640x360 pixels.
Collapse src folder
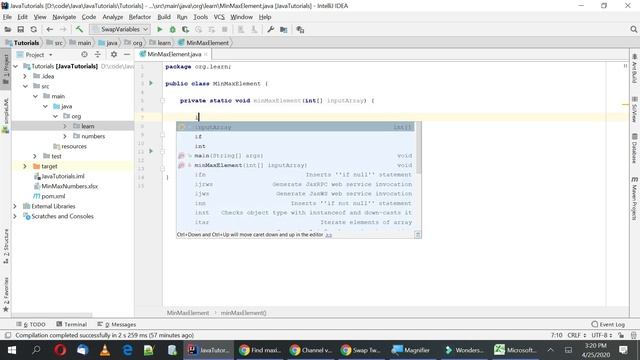[25, 86]
